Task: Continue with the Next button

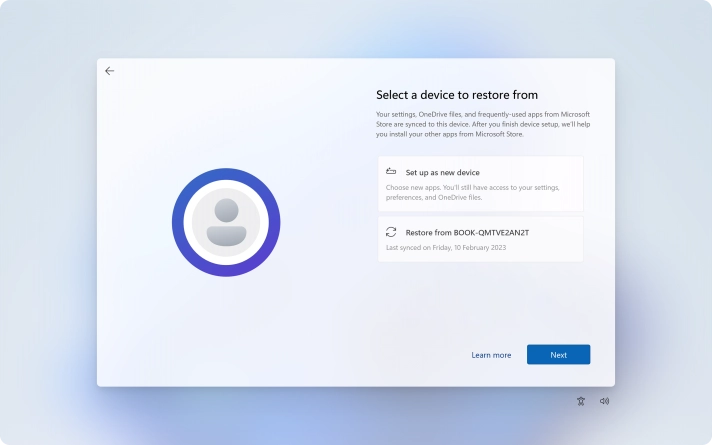Action: click(x=559, y=355)
